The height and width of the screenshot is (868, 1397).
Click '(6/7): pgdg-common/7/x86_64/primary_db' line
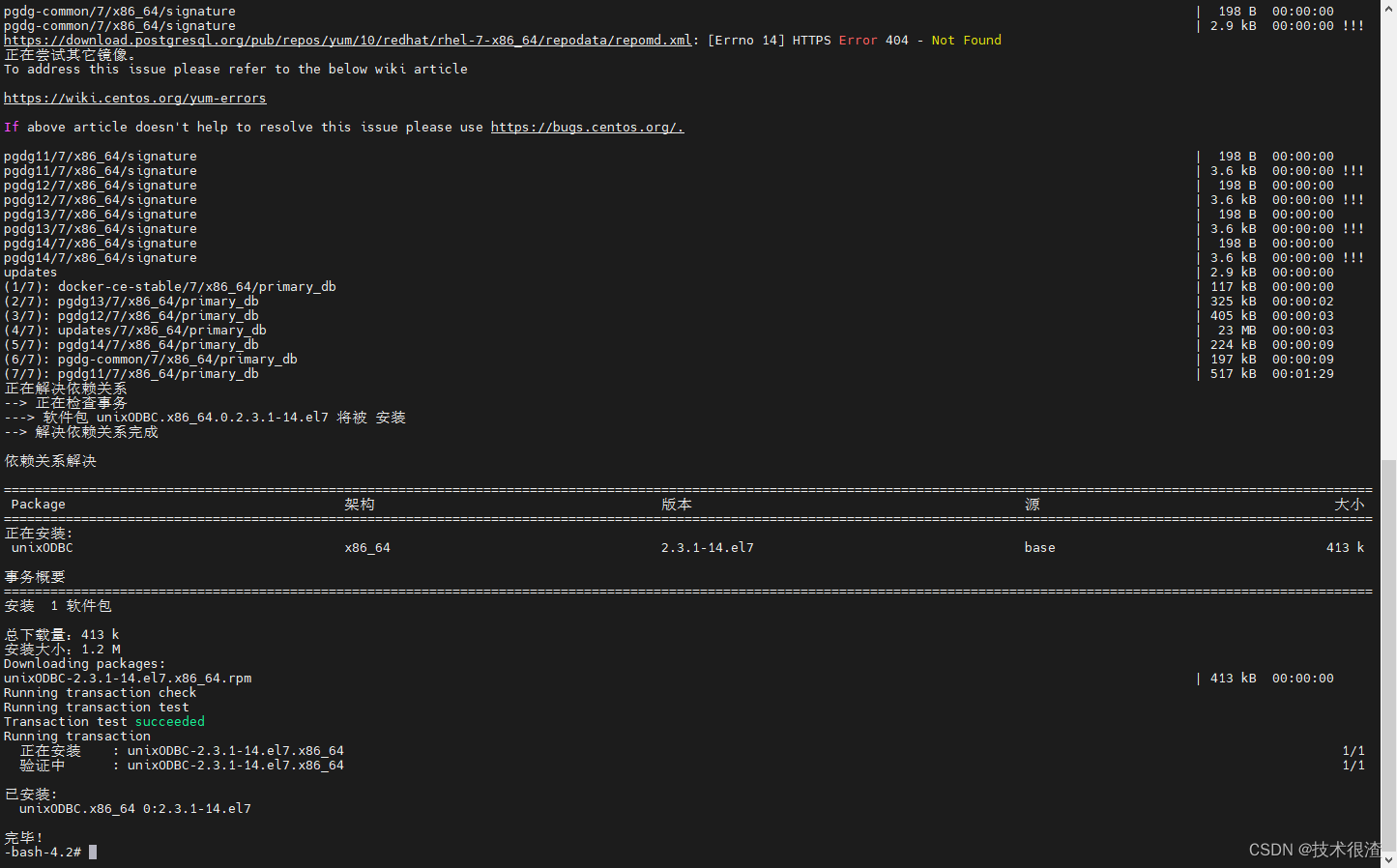tap(151, 360)
